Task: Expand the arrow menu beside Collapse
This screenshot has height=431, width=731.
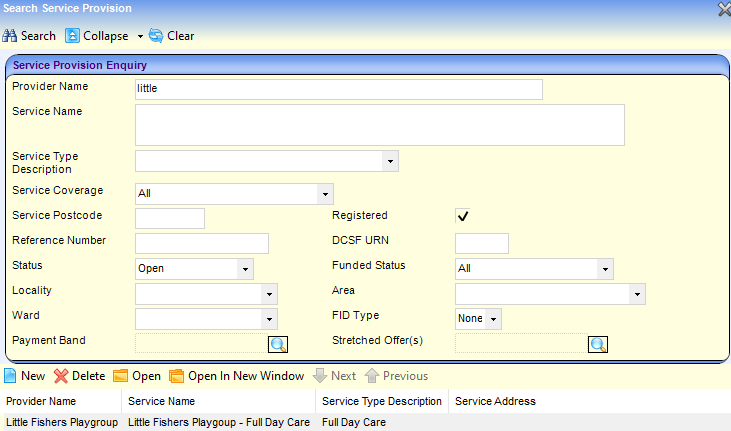Action: tap(140, 36)
